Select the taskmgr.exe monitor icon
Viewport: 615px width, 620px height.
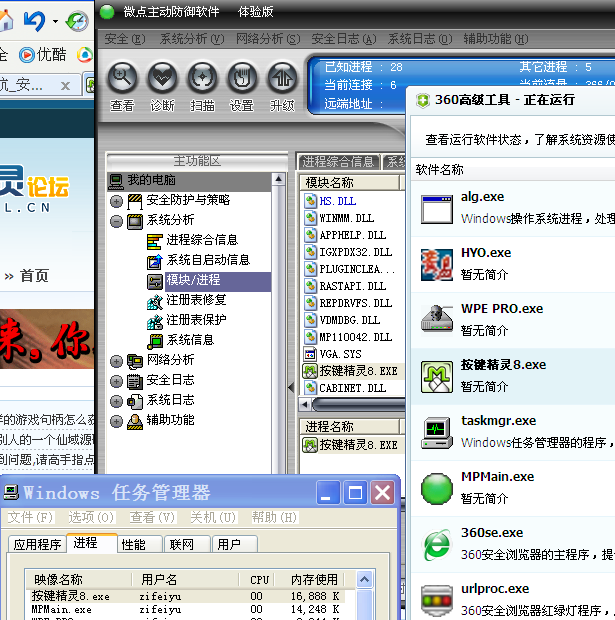tap(437, 433)
